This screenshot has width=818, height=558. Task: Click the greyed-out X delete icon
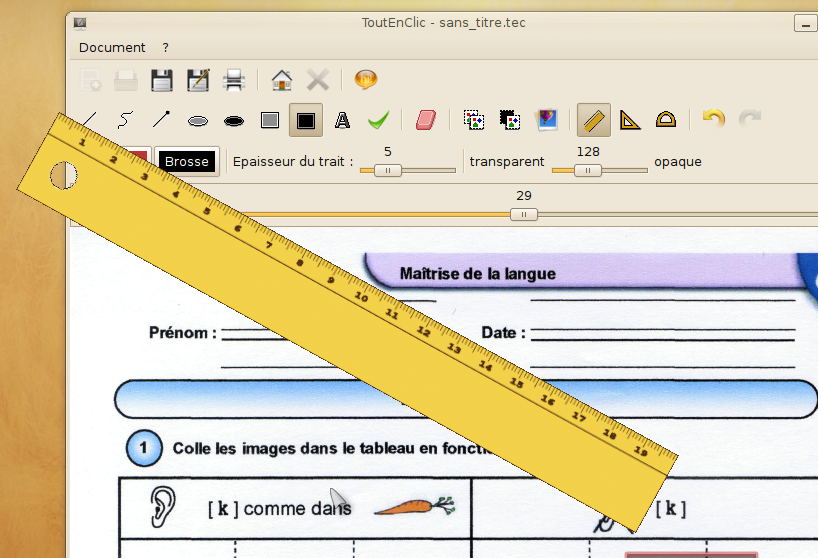(x=318, y=80)
